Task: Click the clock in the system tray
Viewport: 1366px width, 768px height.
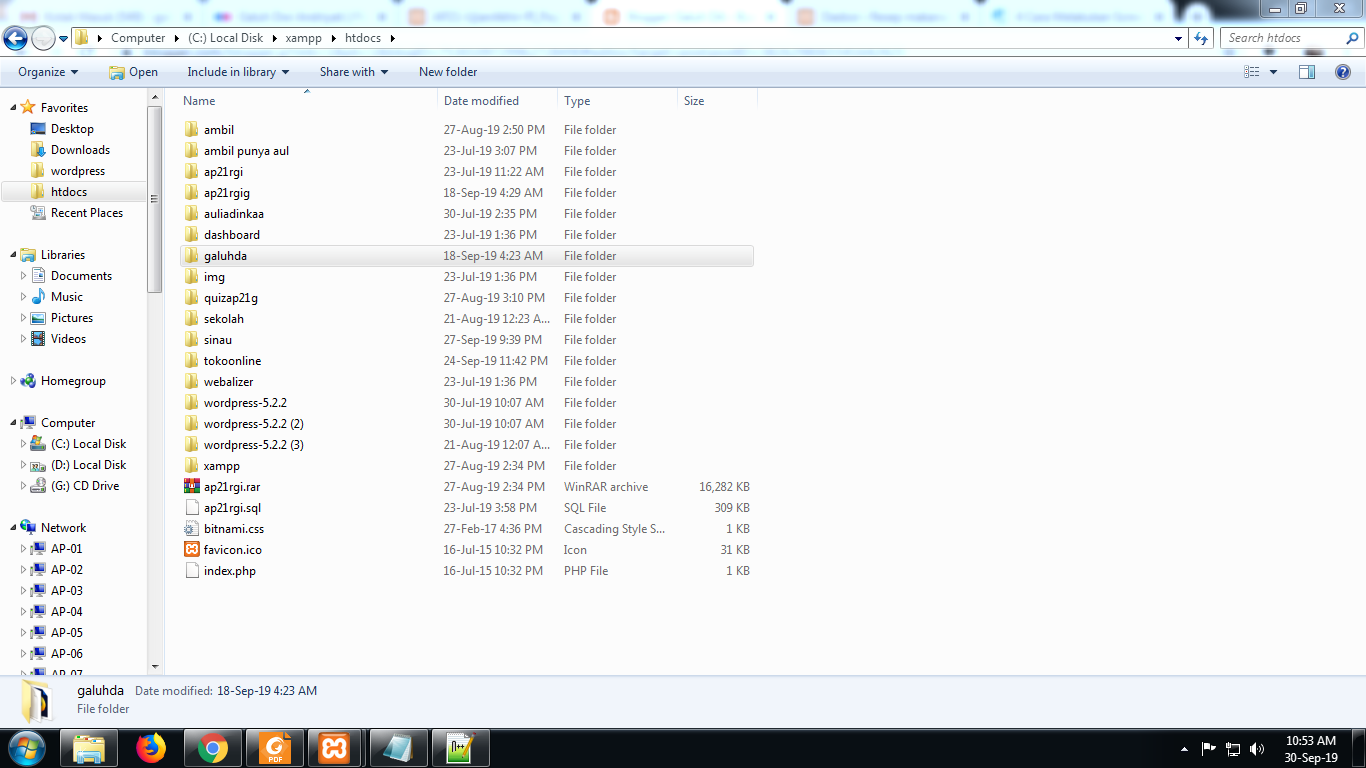Action: click(x=1311, y=749)
